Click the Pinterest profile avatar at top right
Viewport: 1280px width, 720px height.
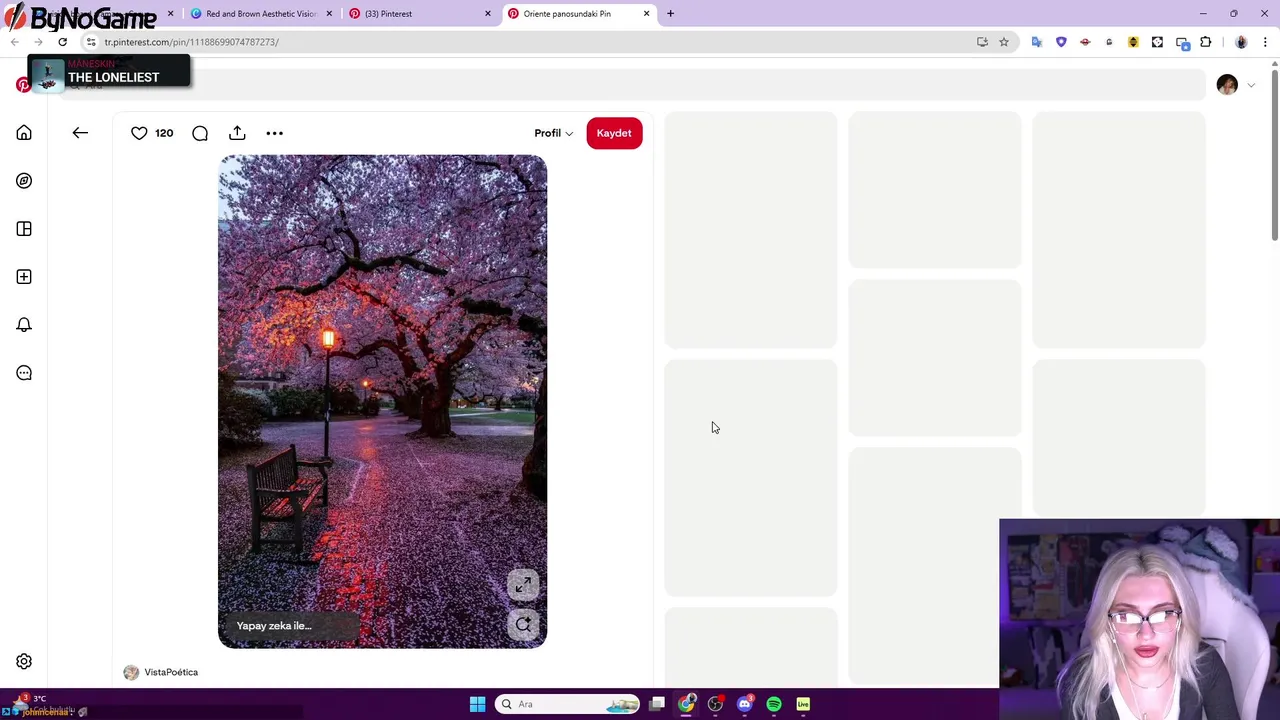[x=1227, y=85]
